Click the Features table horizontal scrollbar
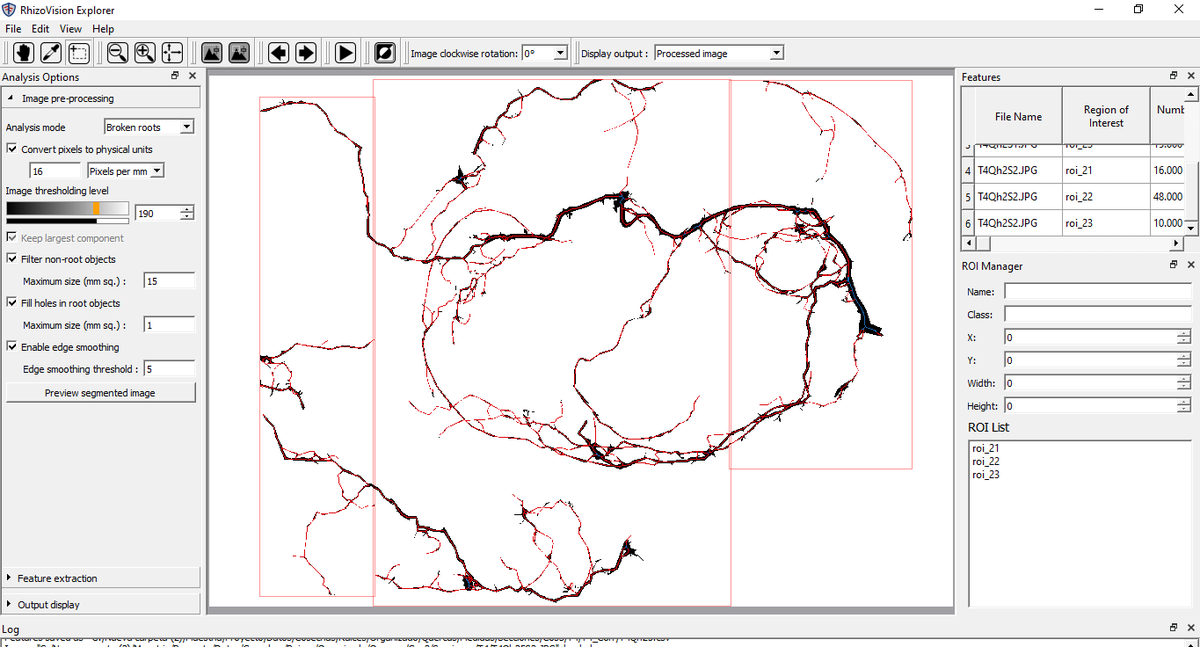The width and height of the screenshot is (1200, 647). point(1072,243)
